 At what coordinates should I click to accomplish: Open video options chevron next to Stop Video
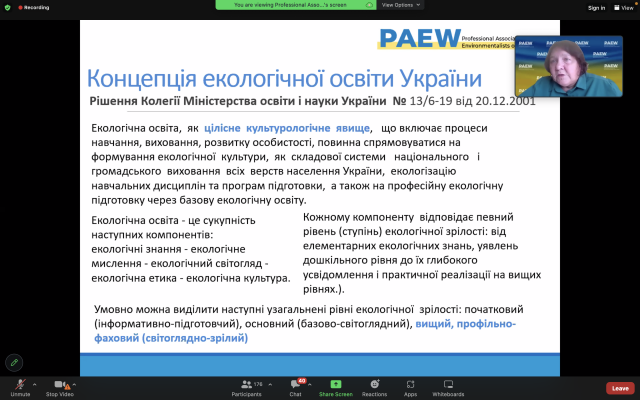(x=74, y=384)
